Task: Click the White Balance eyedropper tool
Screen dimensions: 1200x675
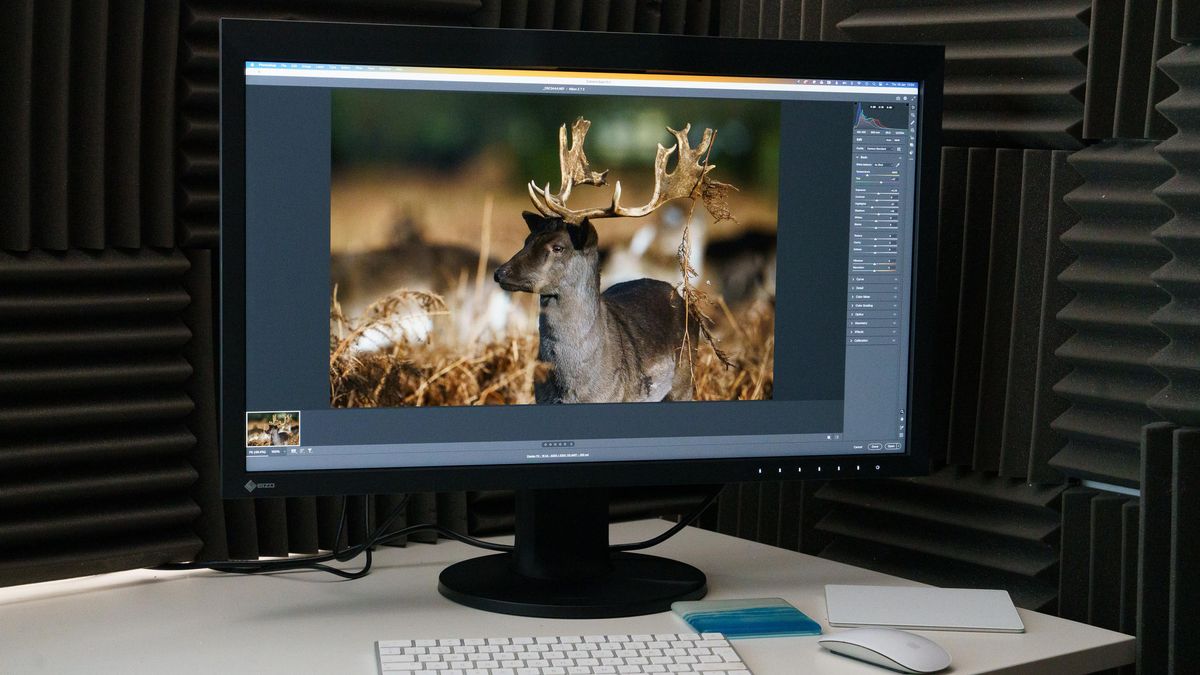Action: [898, 166]
